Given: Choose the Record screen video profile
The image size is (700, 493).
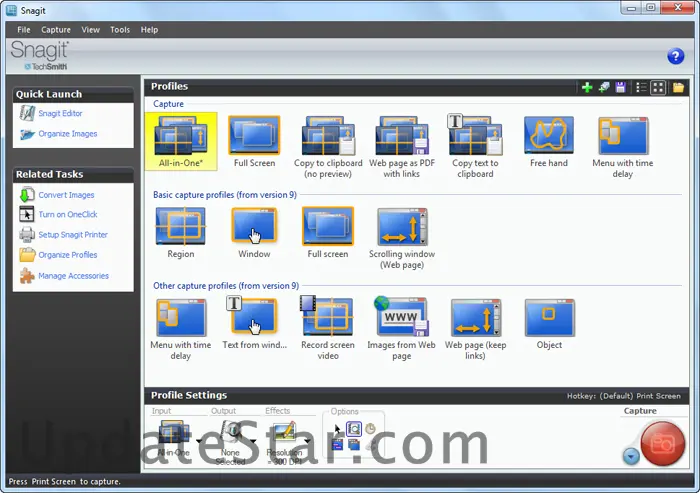Looking at the screenshot, I should [328, 329].
